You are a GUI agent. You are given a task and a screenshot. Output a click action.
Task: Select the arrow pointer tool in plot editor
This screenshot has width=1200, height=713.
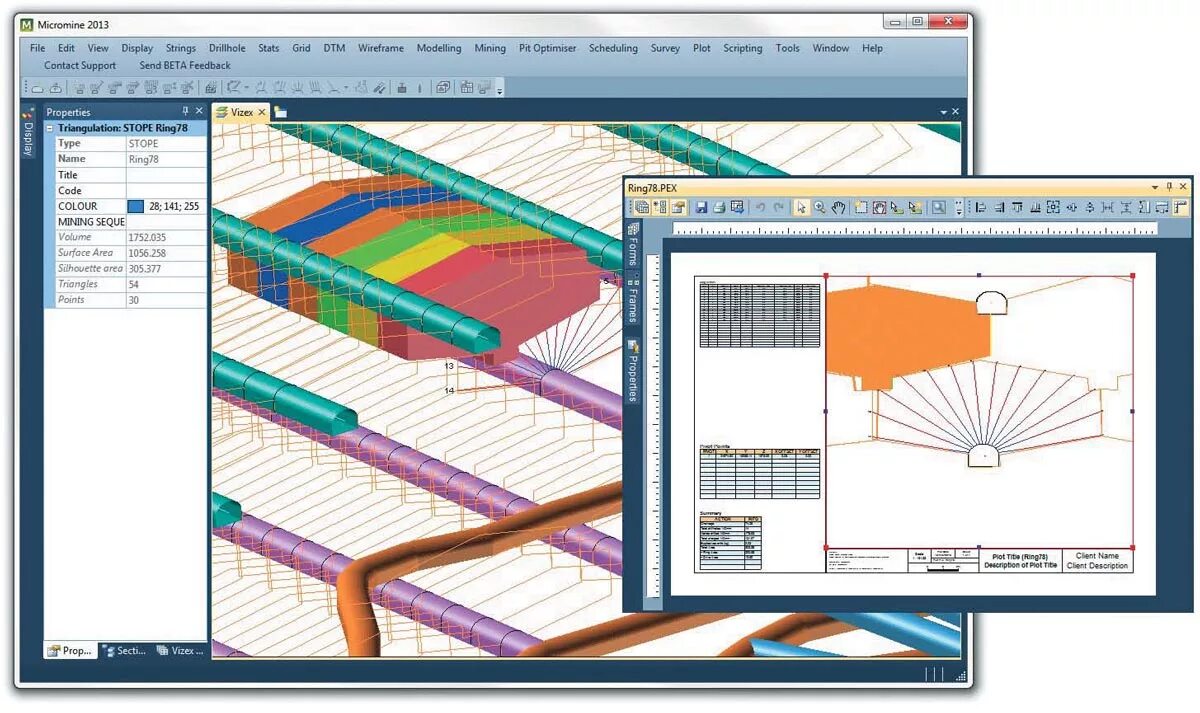801,207
